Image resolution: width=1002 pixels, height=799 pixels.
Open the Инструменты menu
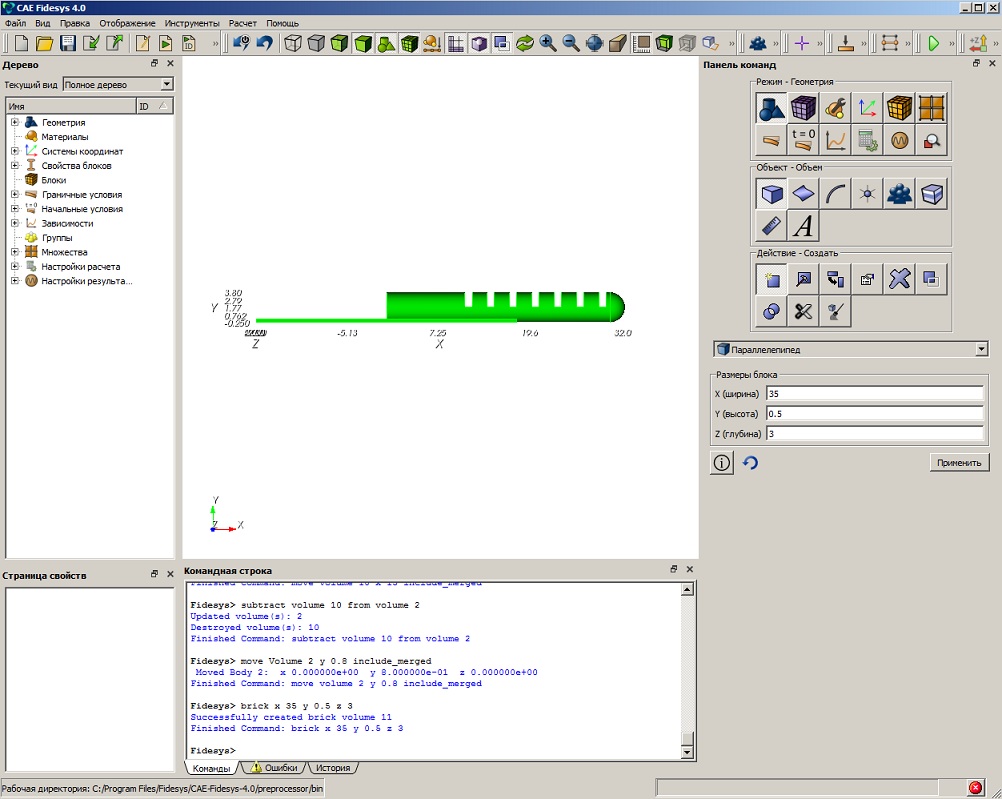click(x=192, y=23)
